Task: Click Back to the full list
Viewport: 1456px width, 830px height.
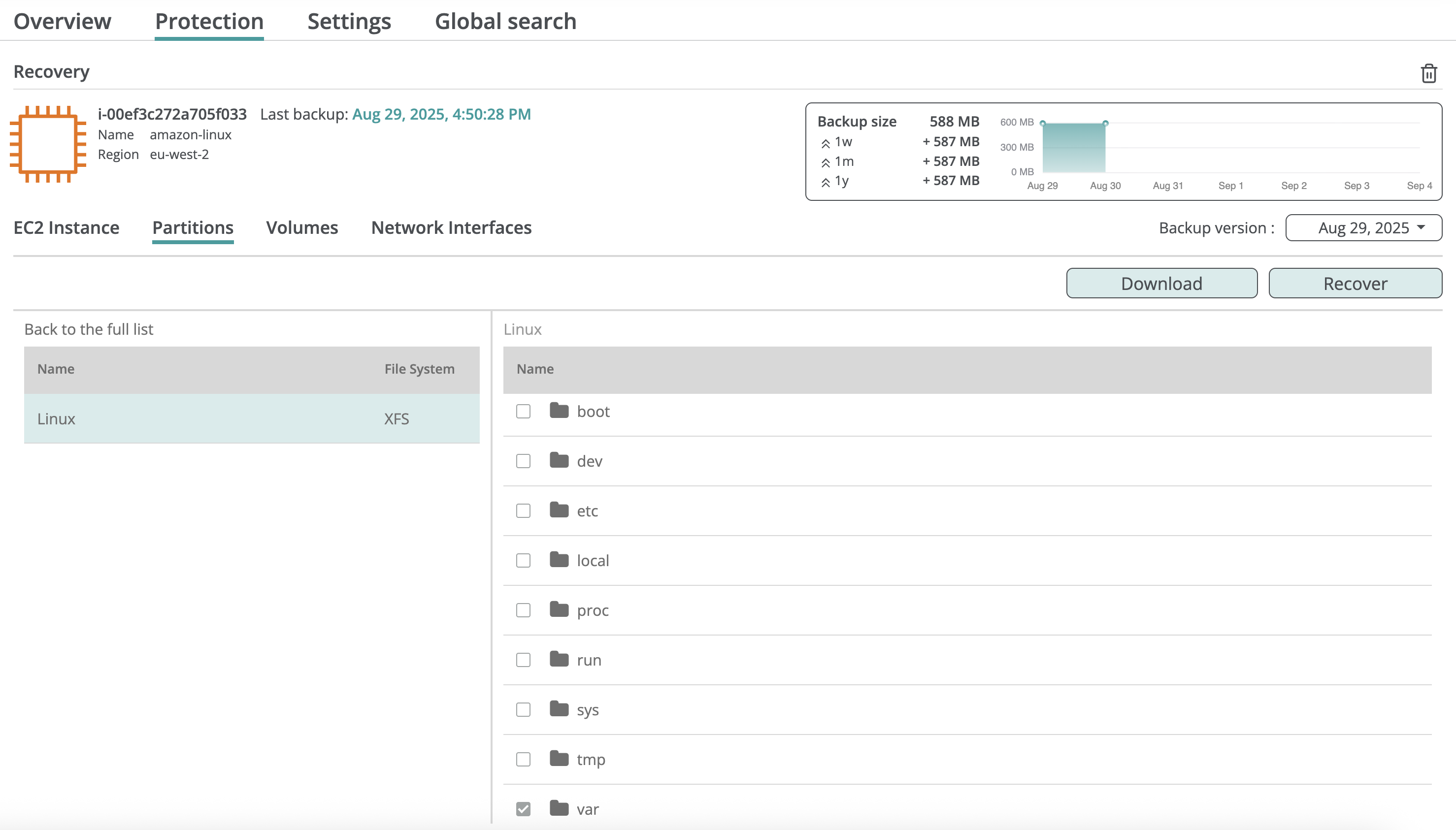Action: point(88,329)
